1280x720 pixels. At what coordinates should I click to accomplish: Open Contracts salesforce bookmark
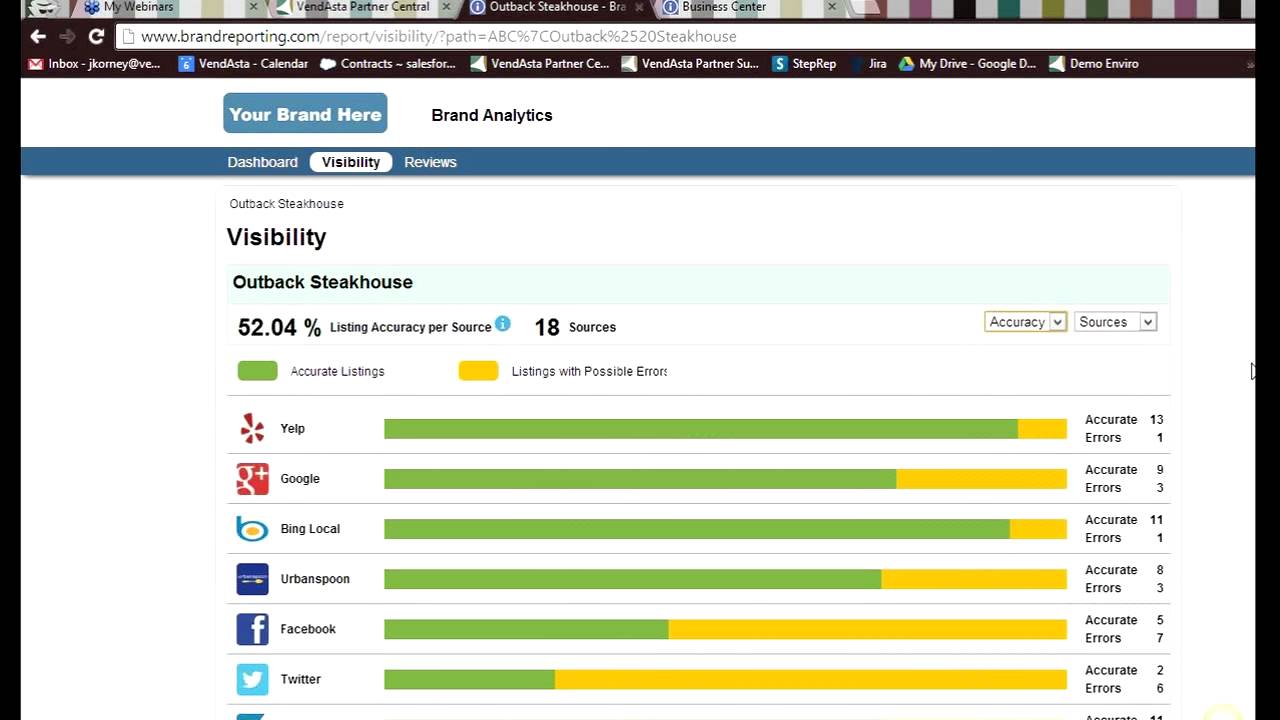tap(388, 64)
